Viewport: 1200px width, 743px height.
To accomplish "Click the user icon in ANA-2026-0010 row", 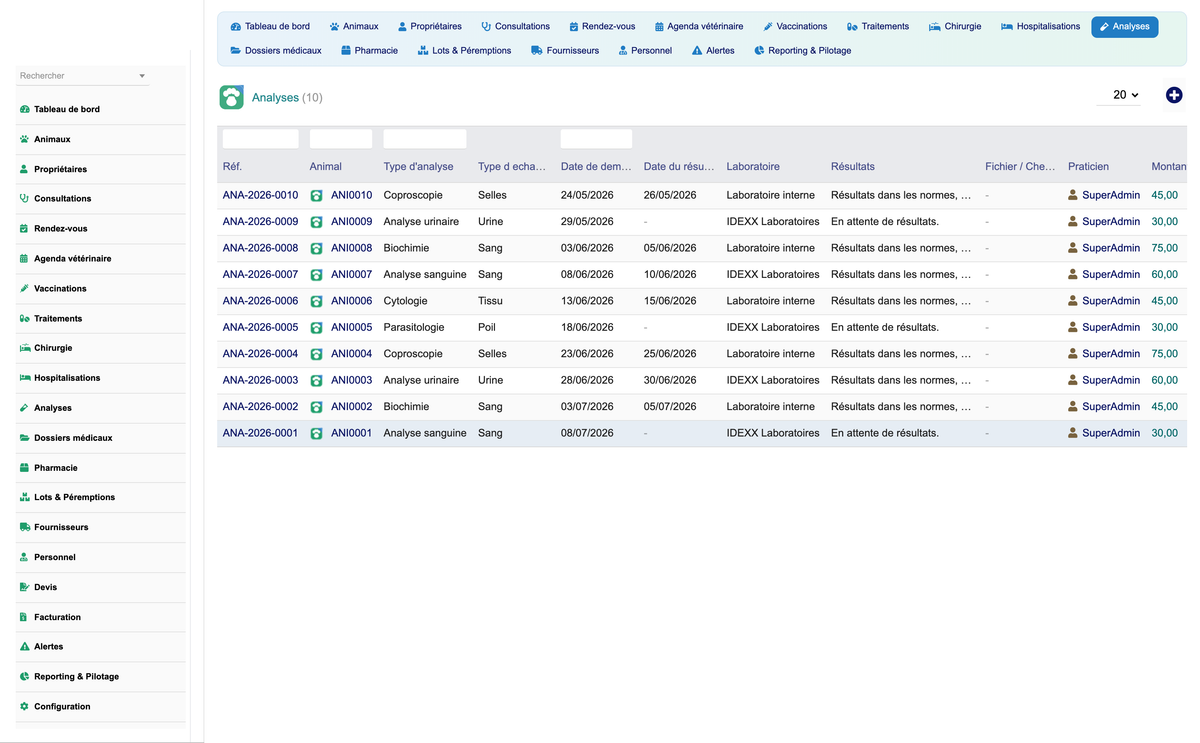I will point(1073,195).
